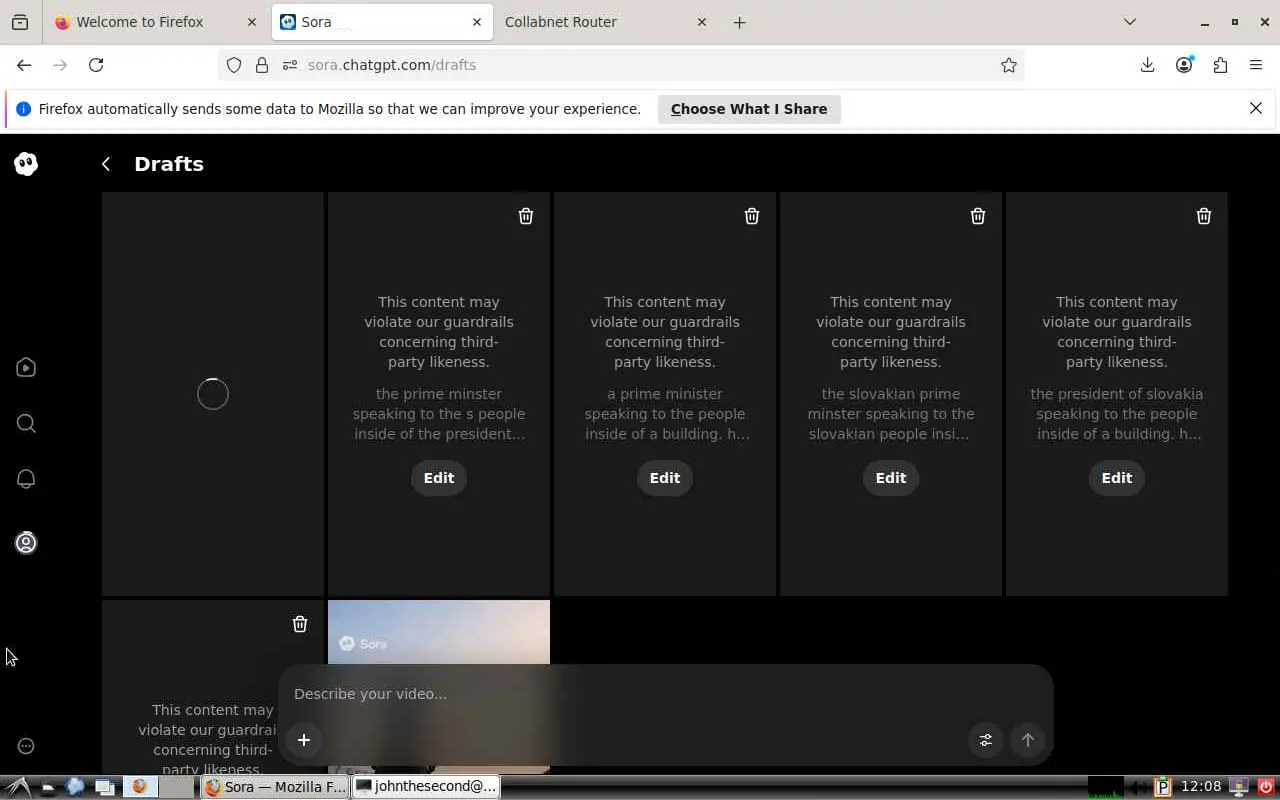The height and width of the screenshot is (800, 1280).
Task: Switch to the johnthesecond terminal taskbar window
Action: click(426, 787)
